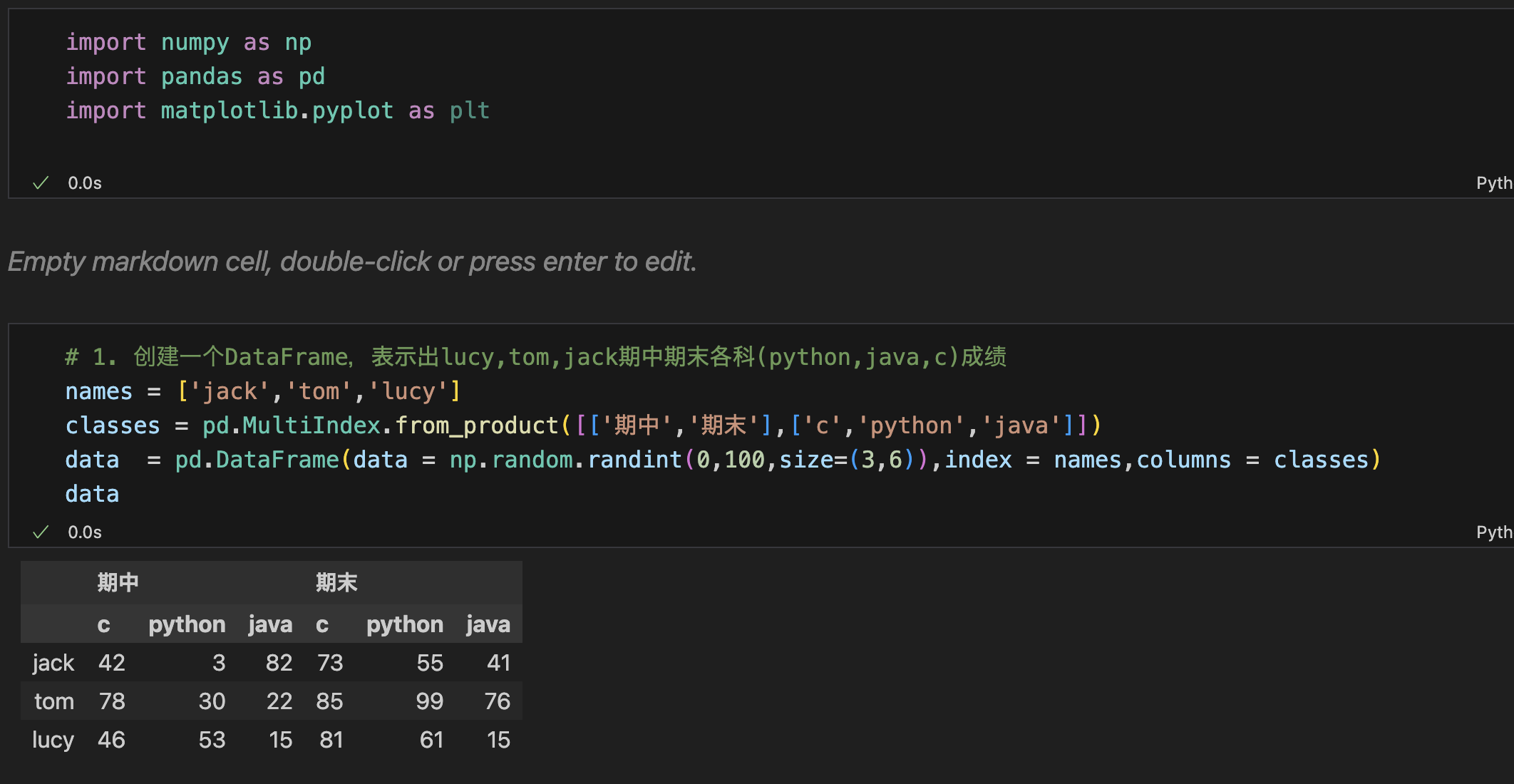Click the 0.0s execution time under imports cell

click(85, 183)
